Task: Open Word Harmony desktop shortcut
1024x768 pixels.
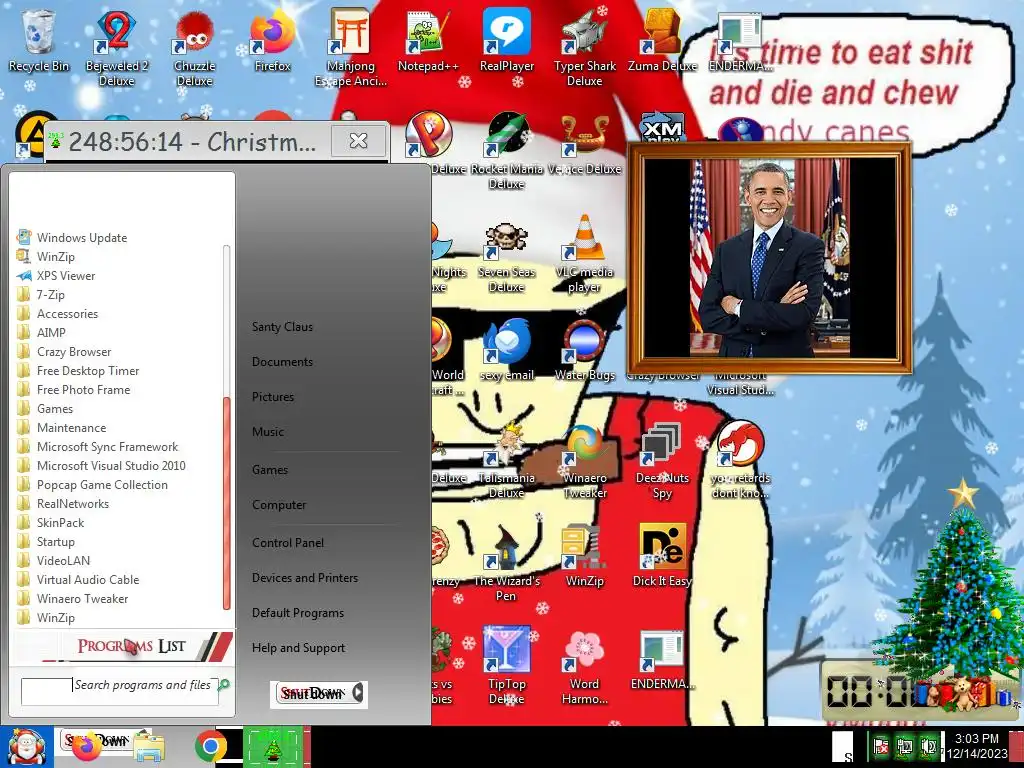Action: 584,666
